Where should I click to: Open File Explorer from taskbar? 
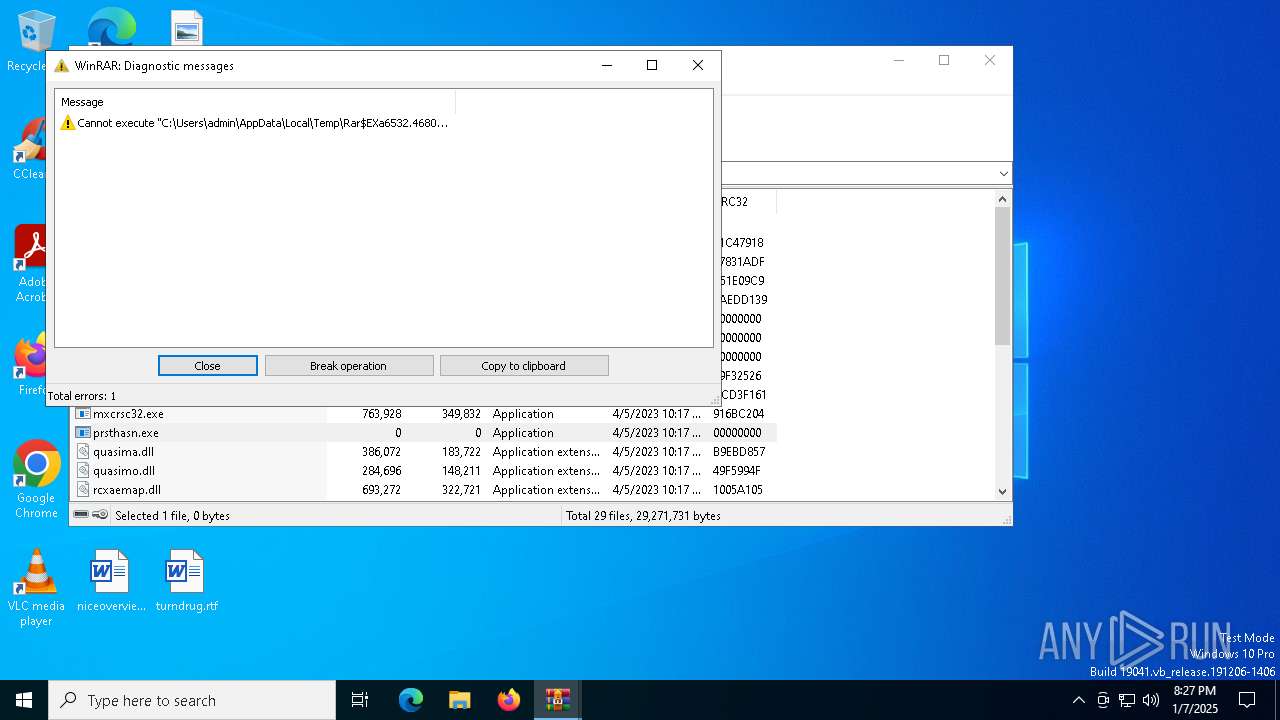(x=459, y=700)
